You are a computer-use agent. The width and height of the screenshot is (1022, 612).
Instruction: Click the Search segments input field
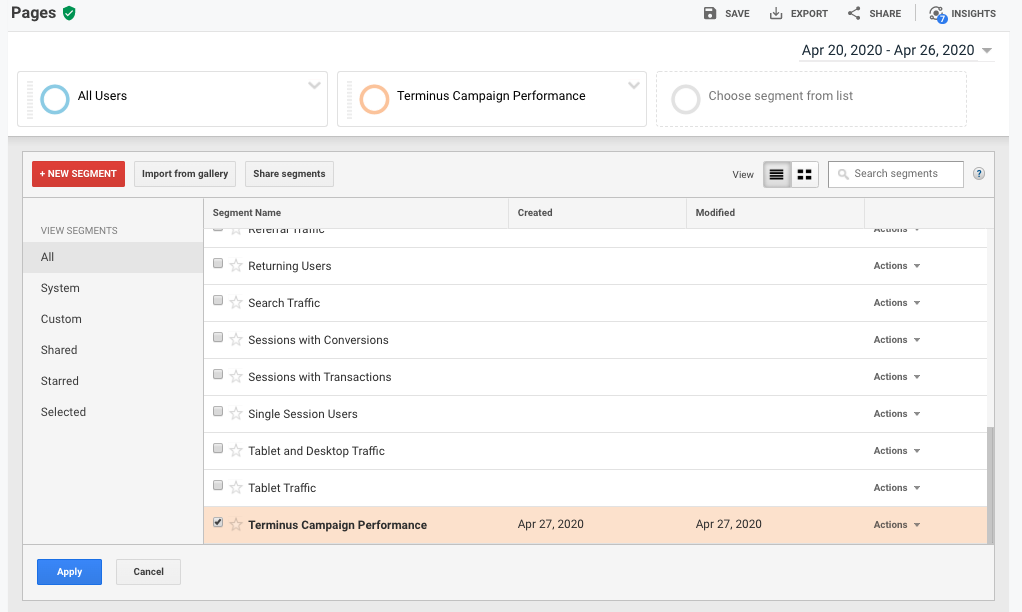(x=896, y=174)
